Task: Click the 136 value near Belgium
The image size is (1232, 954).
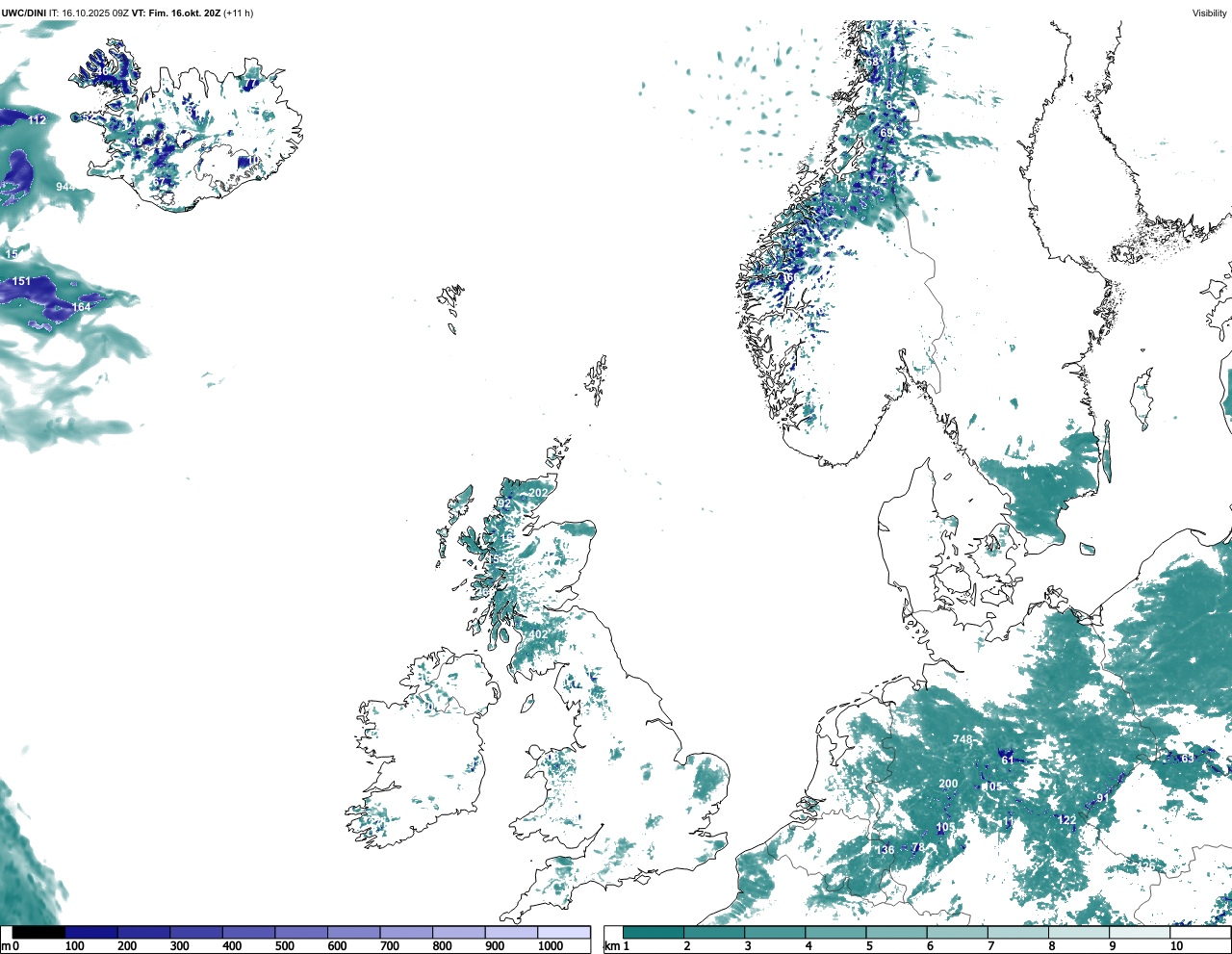Action: (885, 850)
